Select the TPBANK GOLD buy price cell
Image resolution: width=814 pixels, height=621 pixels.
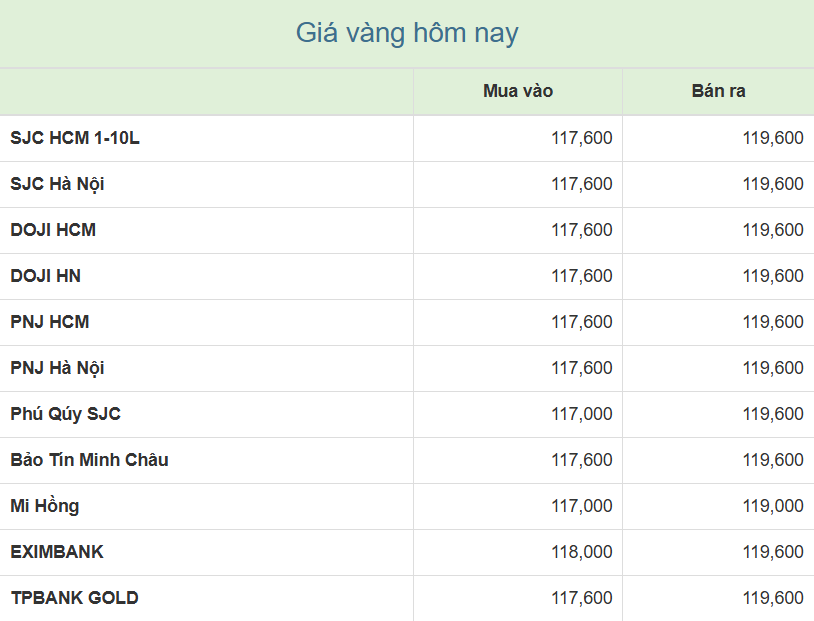pos(581,598)
